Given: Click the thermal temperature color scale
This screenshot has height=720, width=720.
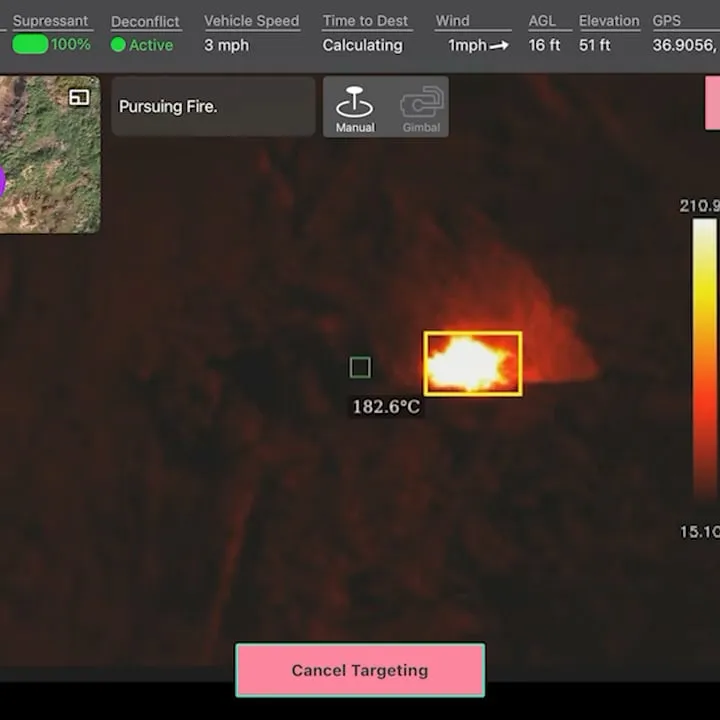Looking at the screenshot, I should point(704,358).
